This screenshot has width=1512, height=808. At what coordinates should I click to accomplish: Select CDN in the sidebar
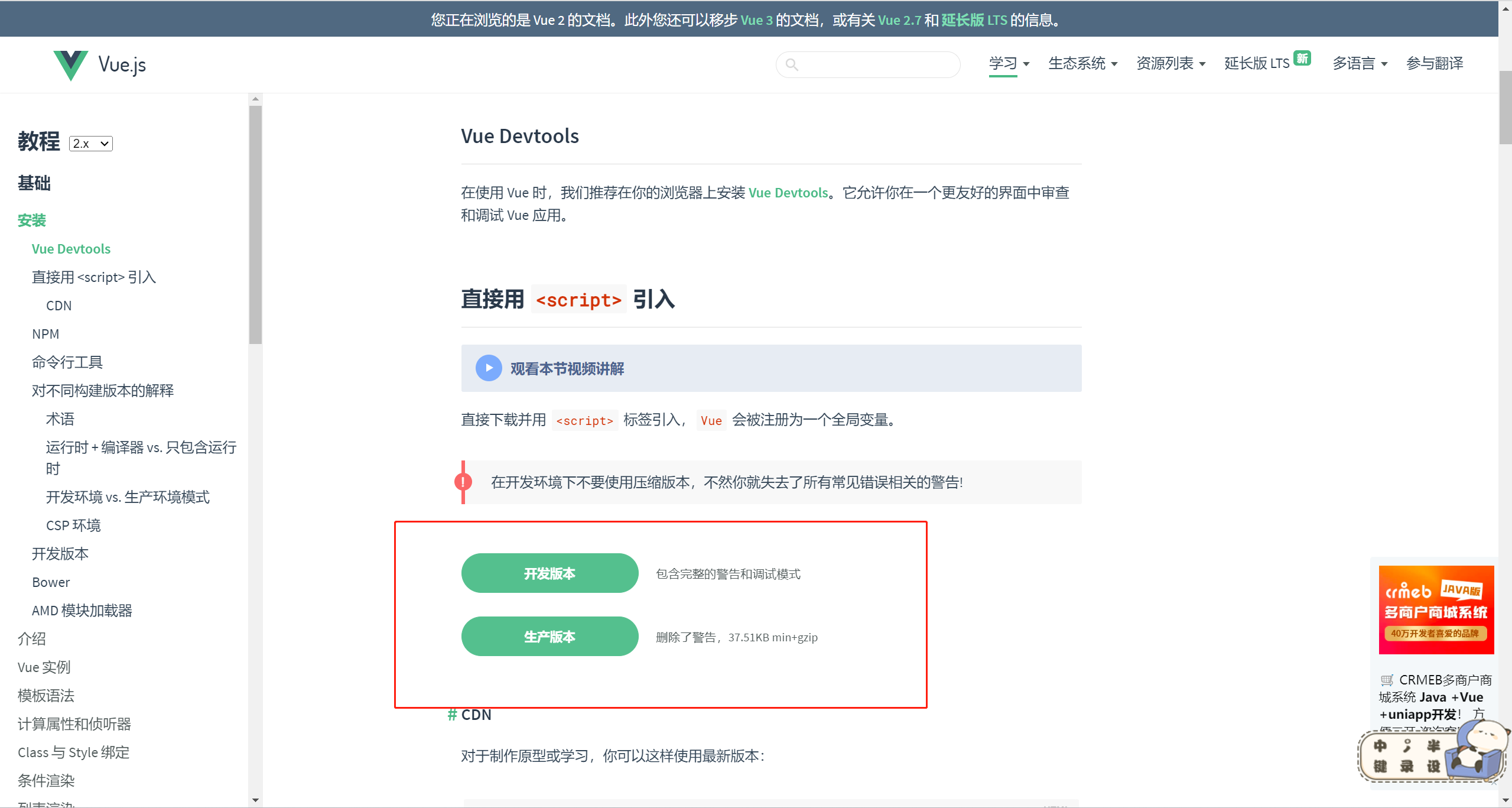59,306
